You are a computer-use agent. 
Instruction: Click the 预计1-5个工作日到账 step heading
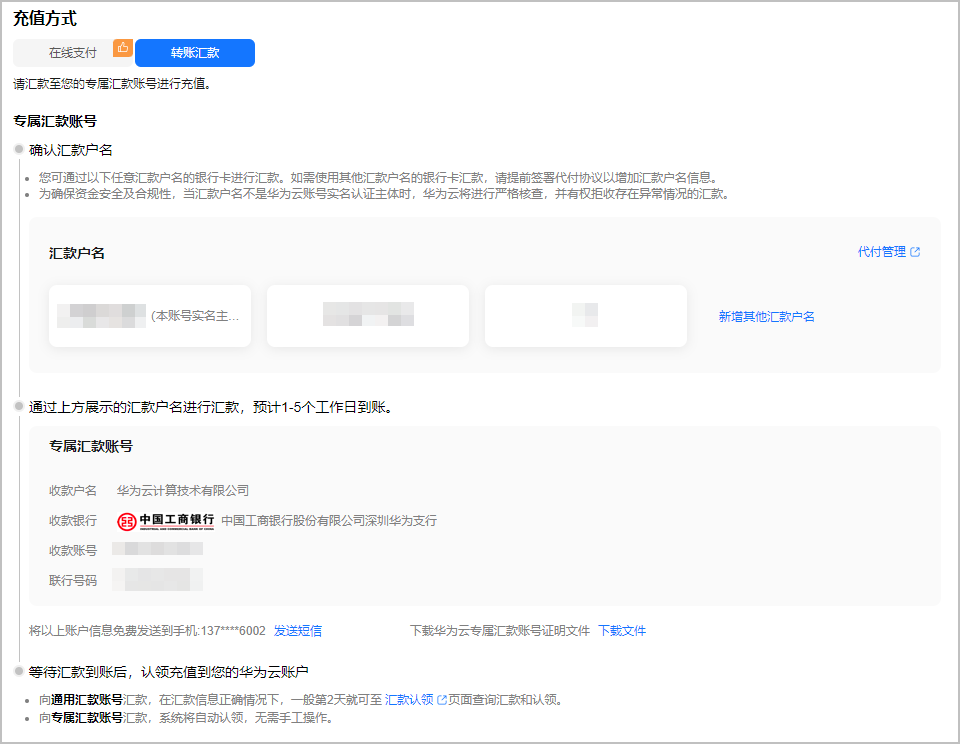point(211,407)
